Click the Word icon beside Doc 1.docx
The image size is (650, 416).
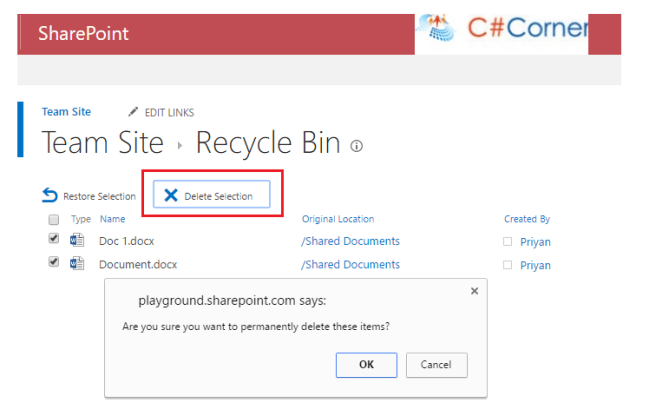(78, 241)
